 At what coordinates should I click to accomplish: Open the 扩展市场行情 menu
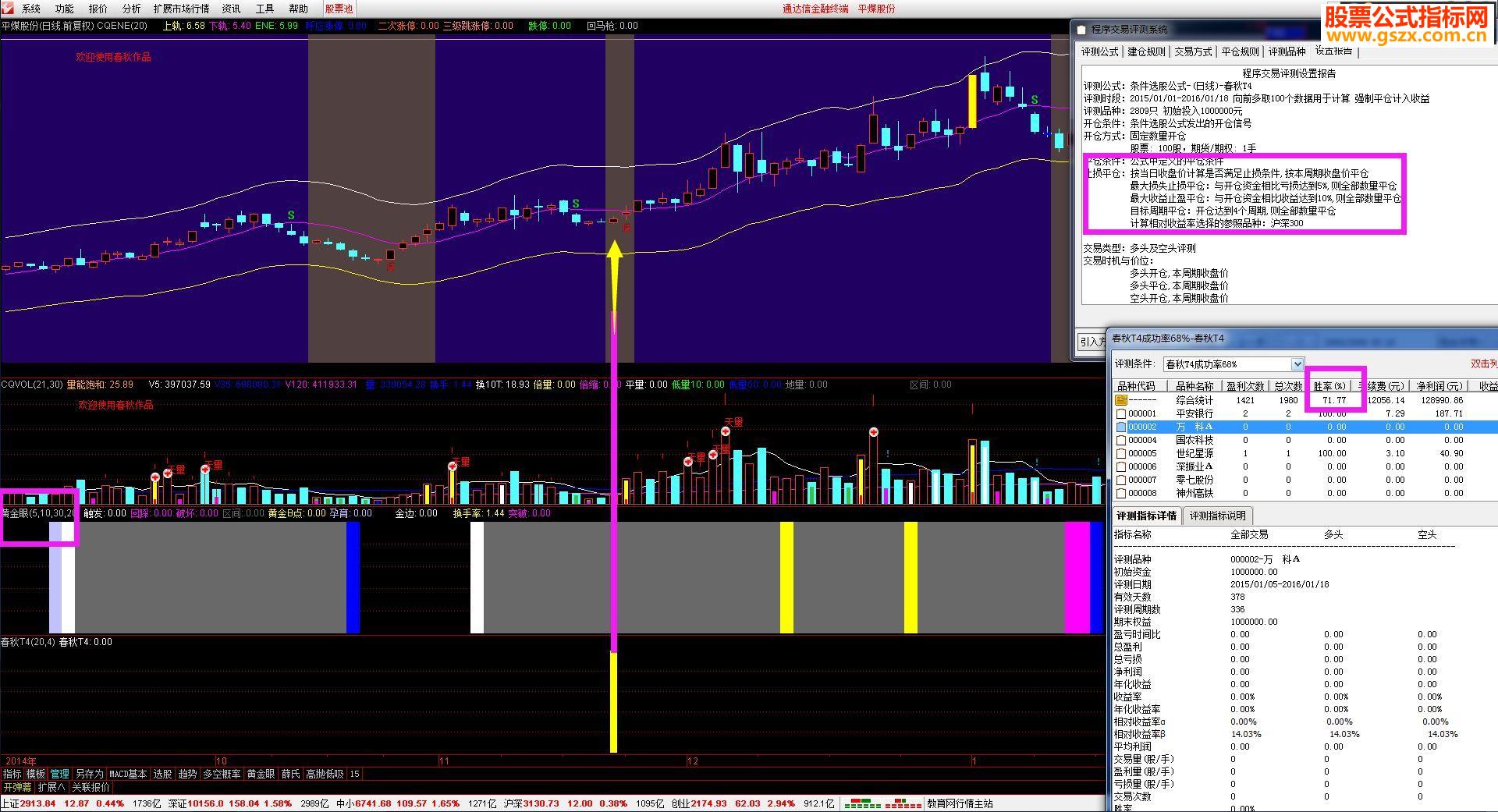pyautogui.click(x=181, y=9)
